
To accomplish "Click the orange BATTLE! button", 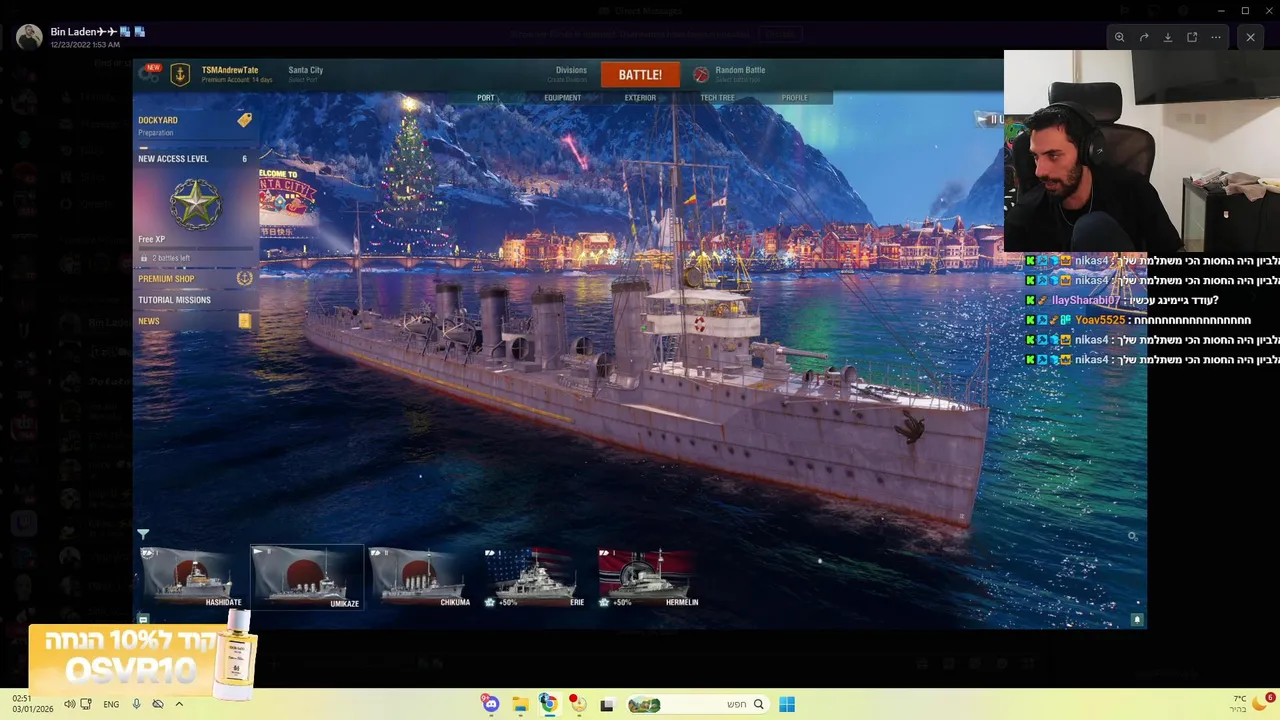I will pyautogui.click(x=640, y=75).
